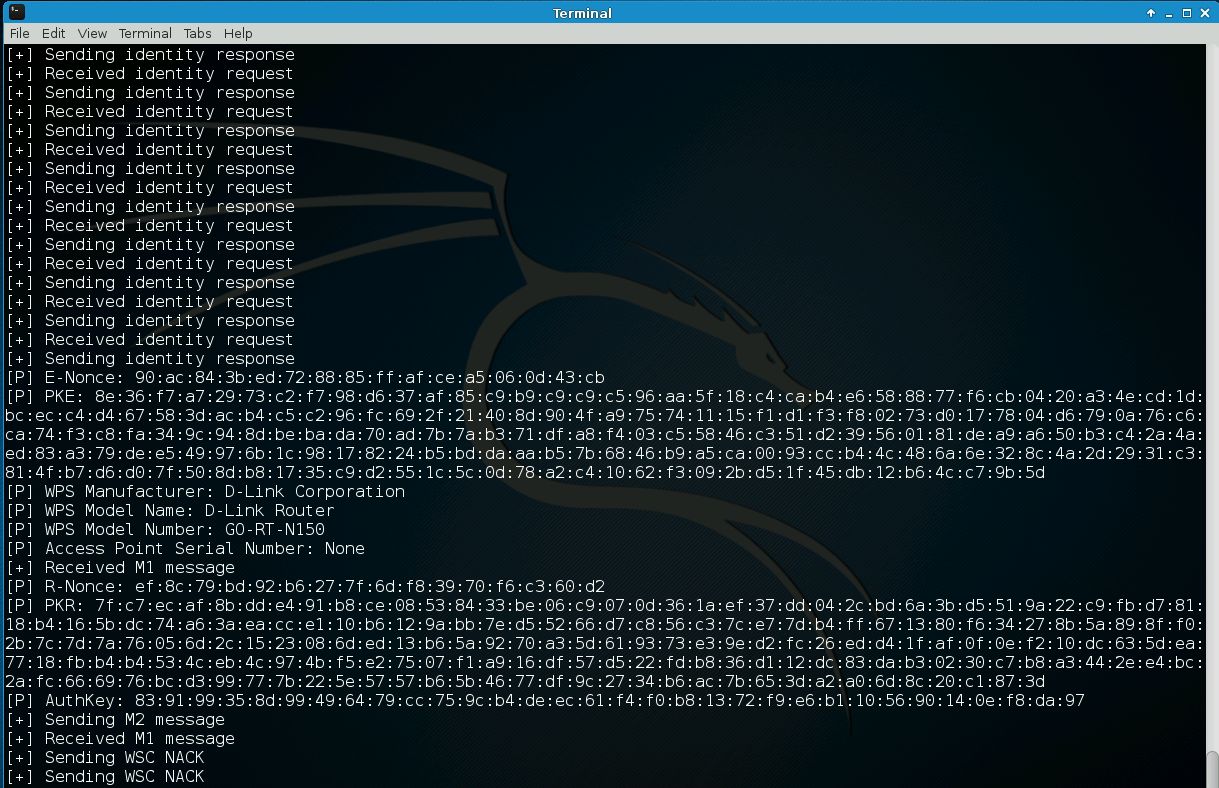Screen dimensions: 1219x788
Task: Open the Edit menu
Action: (x=53, y=33)
